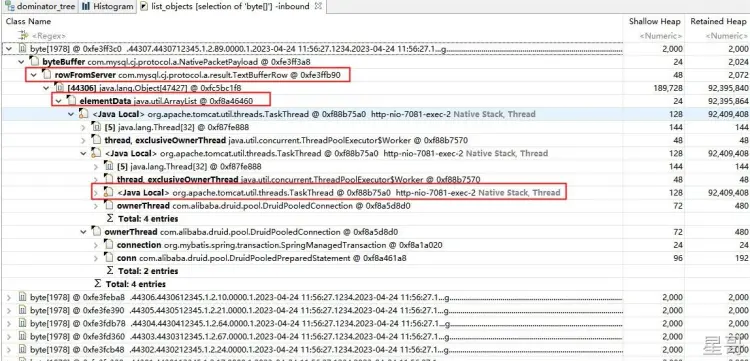Click the thread icon of collapsed Java Local row

click(109, 193)
